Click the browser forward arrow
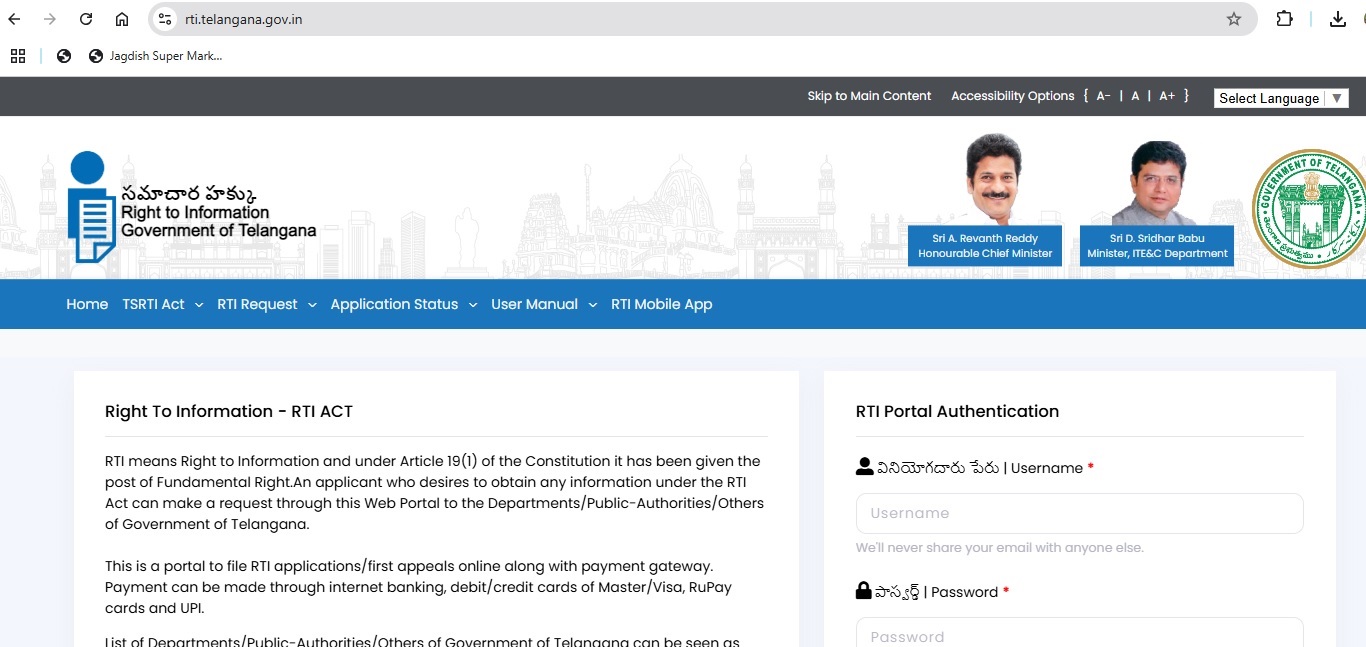1366x647 pixels. [50, 19]
